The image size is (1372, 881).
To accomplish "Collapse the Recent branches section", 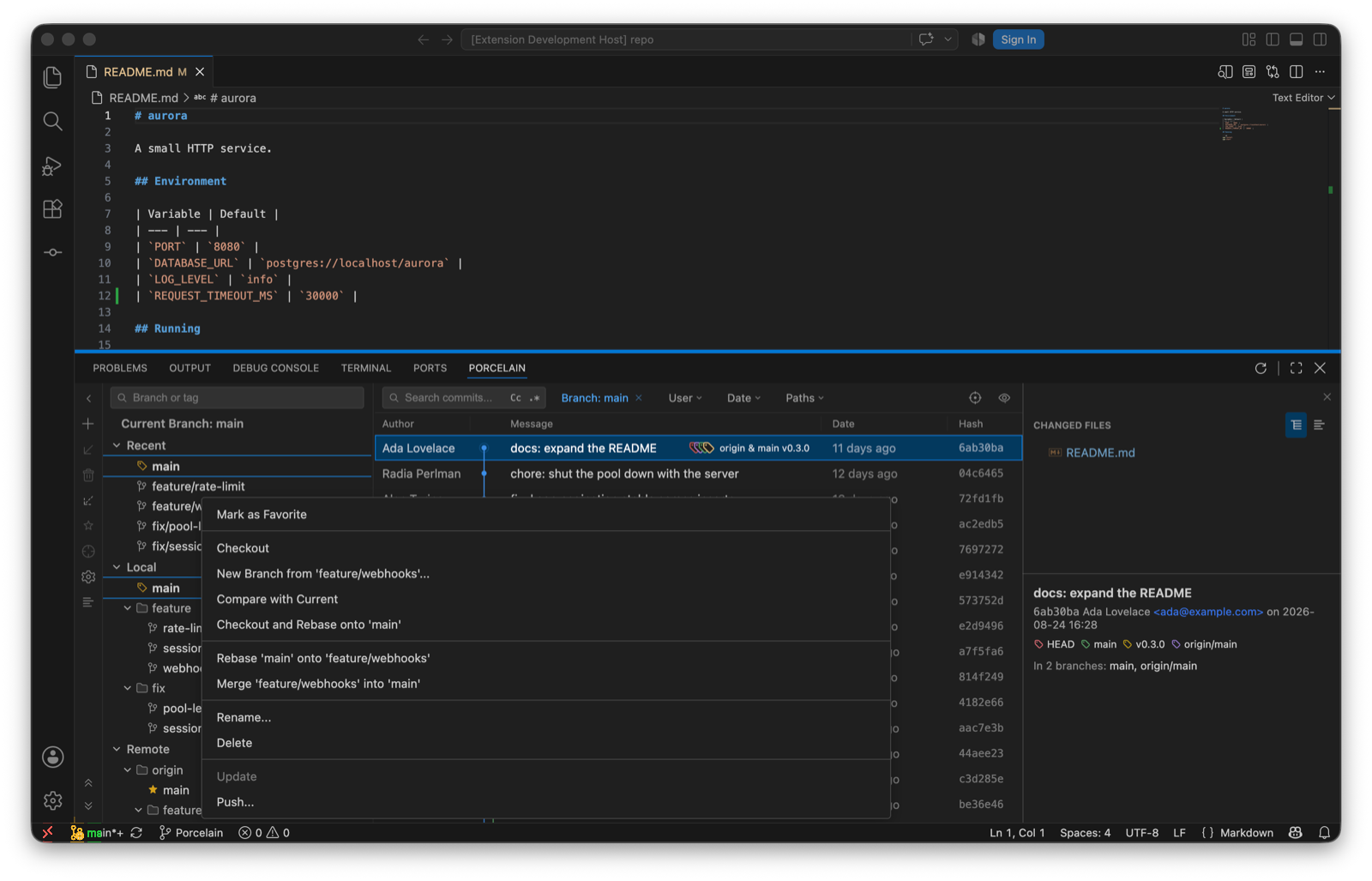I will tap(117, 445).
